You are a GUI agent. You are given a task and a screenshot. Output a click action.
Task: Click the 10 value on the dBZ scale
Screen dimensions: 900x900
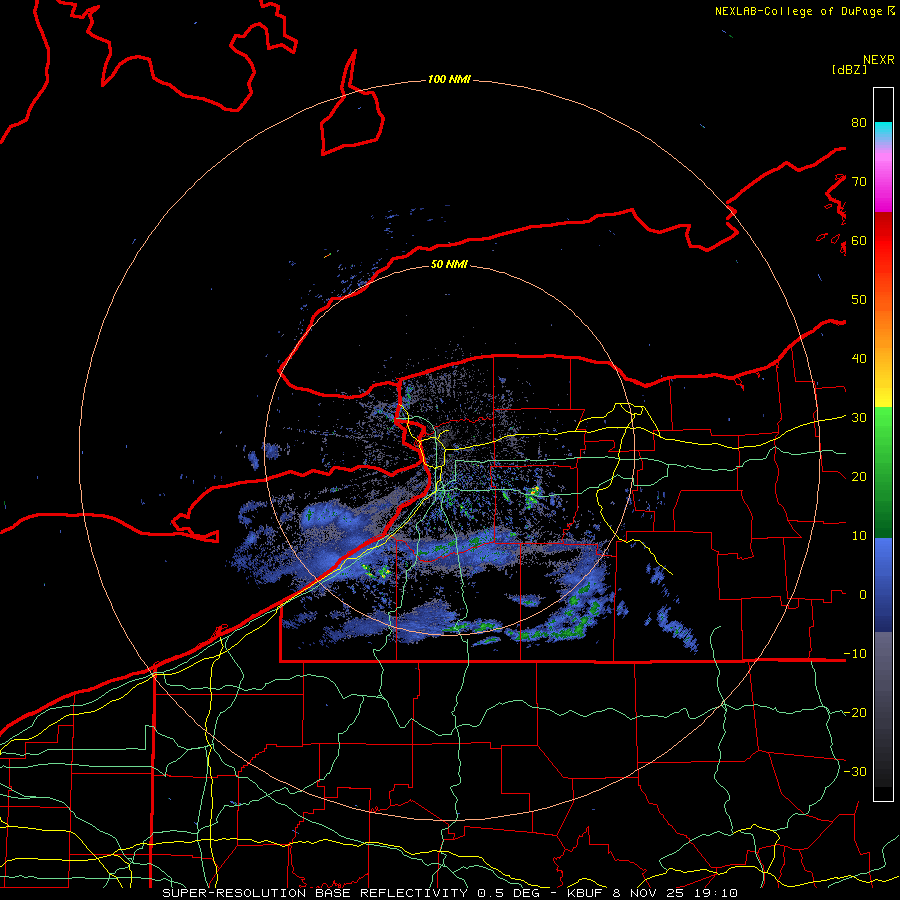859,536
